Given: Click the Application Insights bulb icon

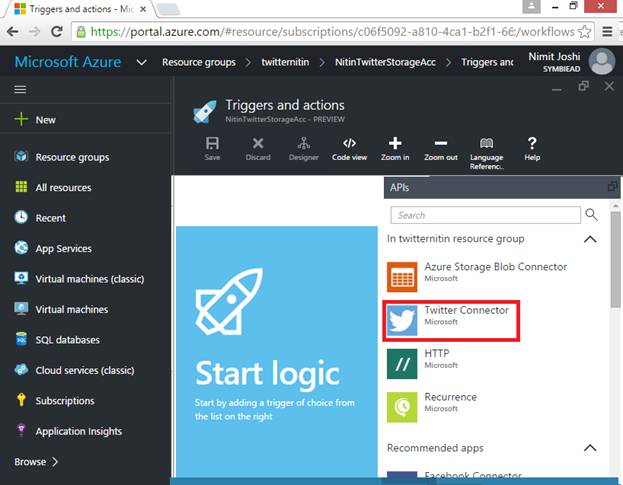Looking at the screenshot, I should pyautogui.click(x=21, y=430).
